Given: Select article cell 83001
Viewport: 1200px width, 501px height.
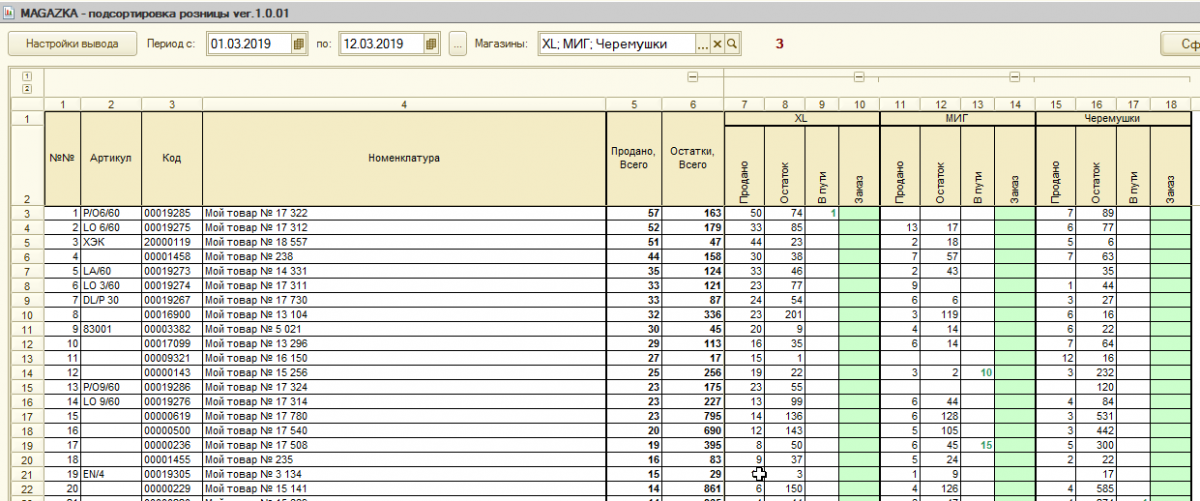Looking at the screenshot, I should 111,328.
